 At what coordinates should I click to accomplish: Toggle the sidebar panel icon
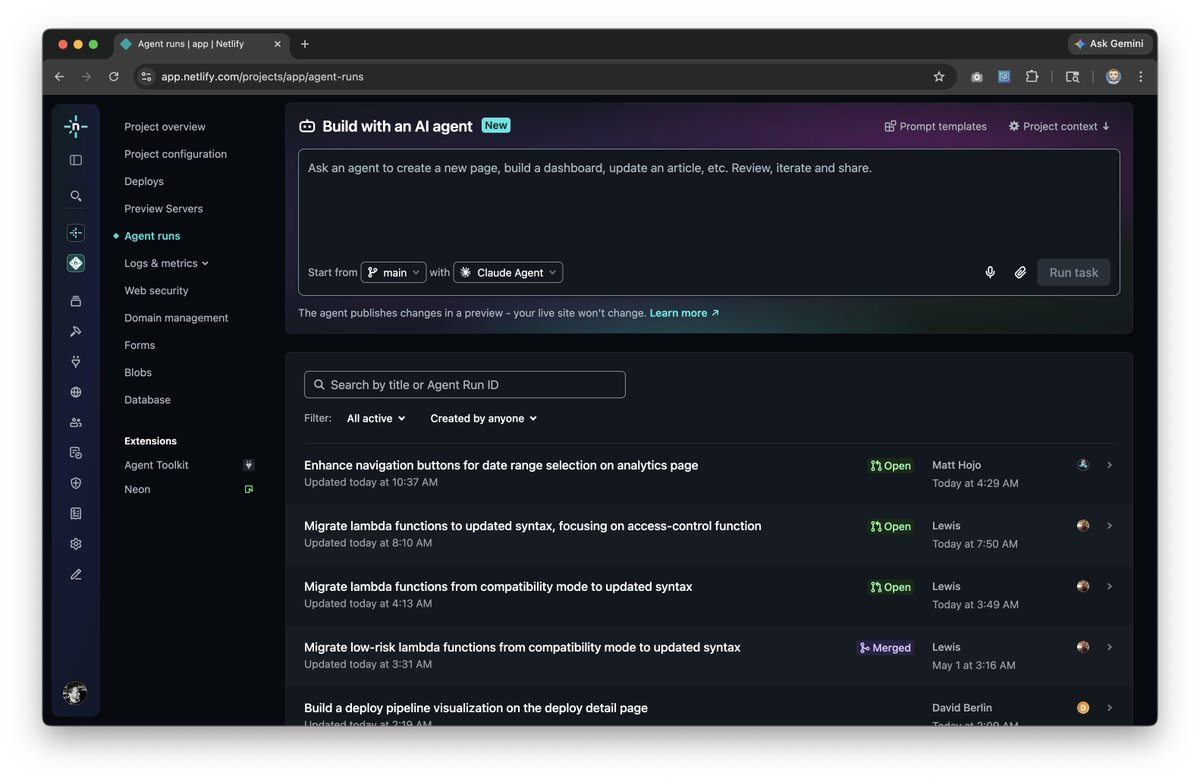tap(76, 160)
